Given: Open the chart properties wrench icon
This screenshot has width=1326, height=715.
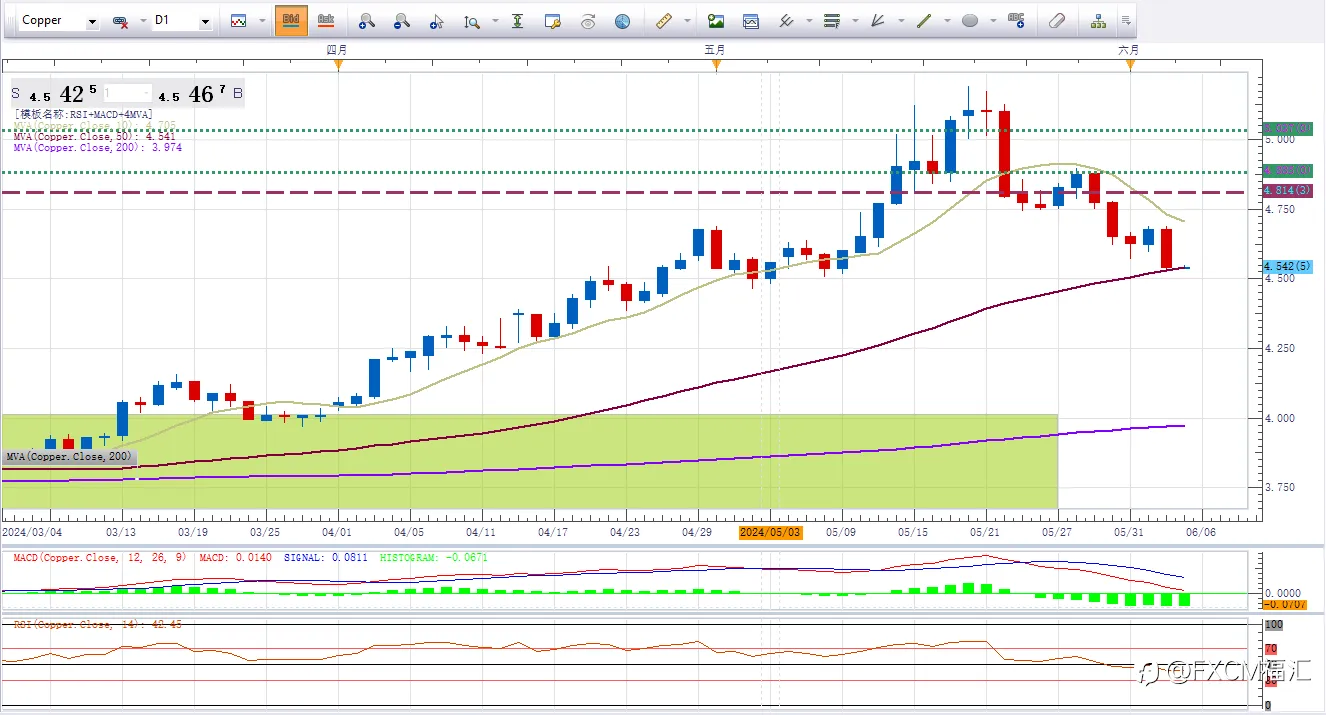Looking at the screenshot, I should point(552,20).
